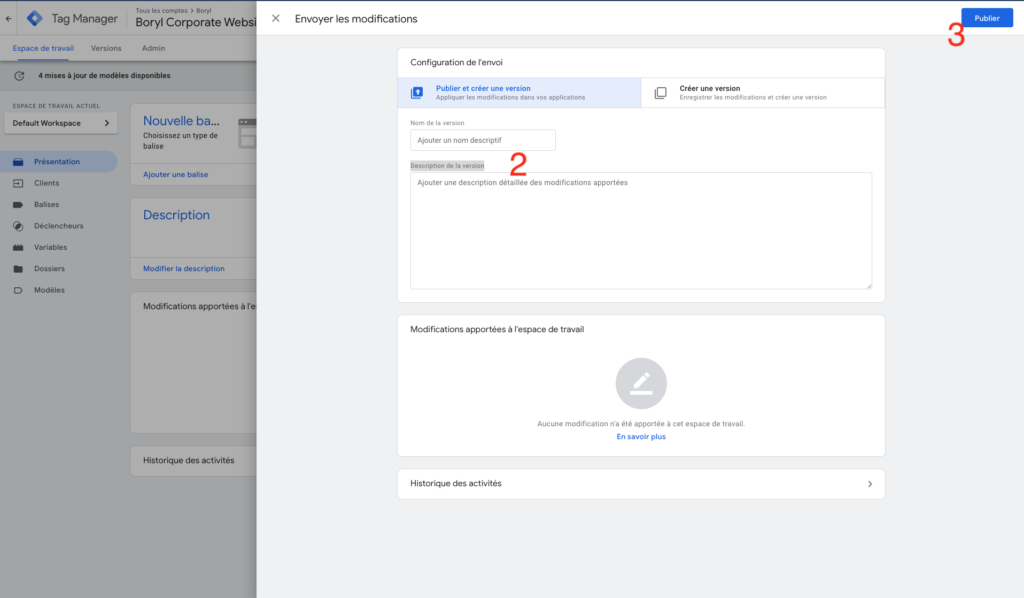The image size is (1024, 598).
Task: Open Variables in the sidebar
Action: click(50, 247)
